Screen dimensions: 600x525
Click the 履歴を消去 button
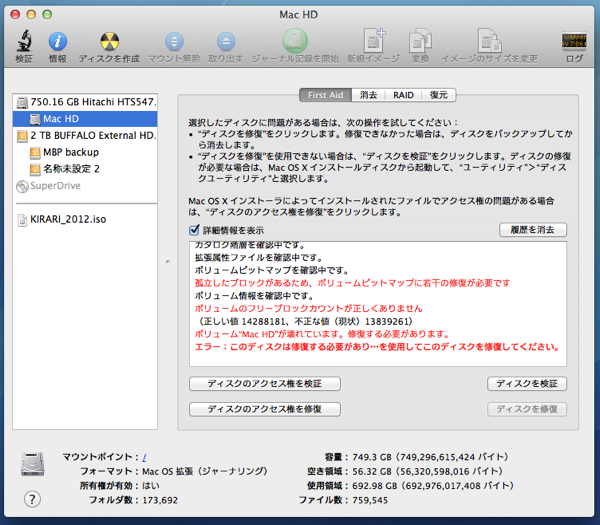coord(533,230)
